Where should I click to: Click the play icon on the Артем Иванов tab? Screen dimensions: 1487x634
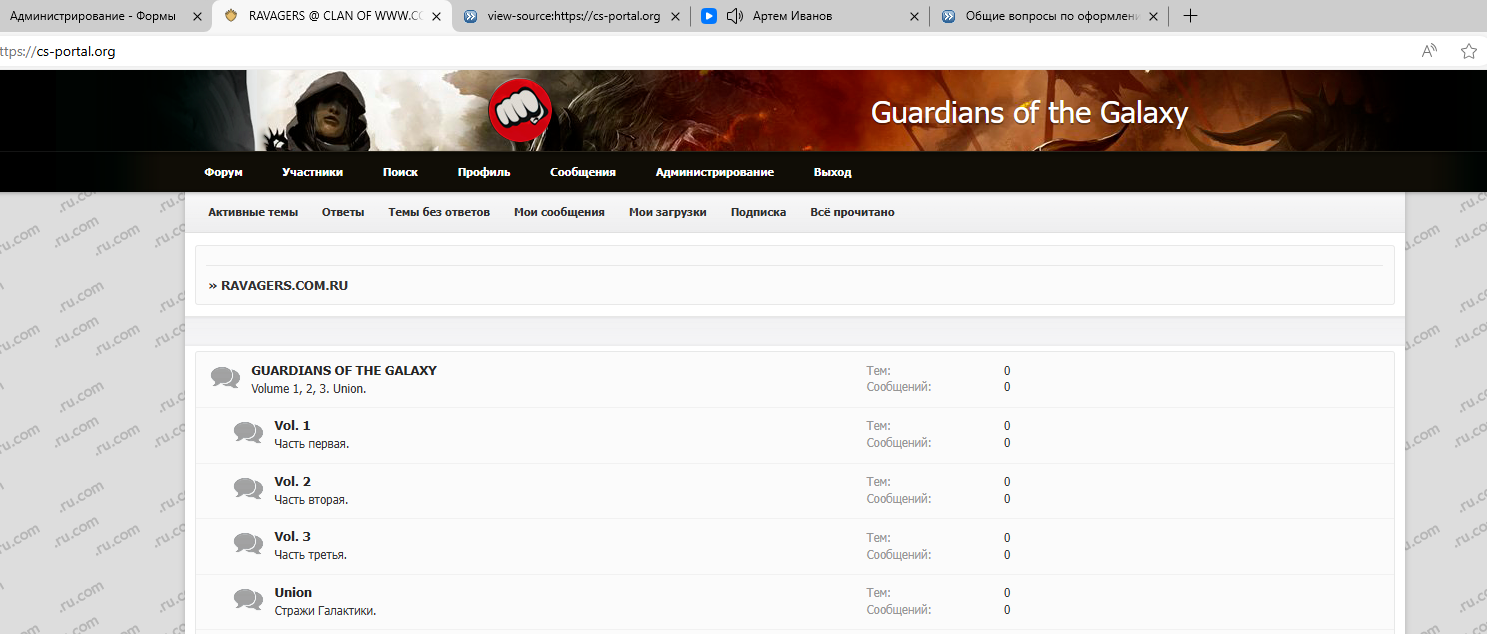click(709, 16)
